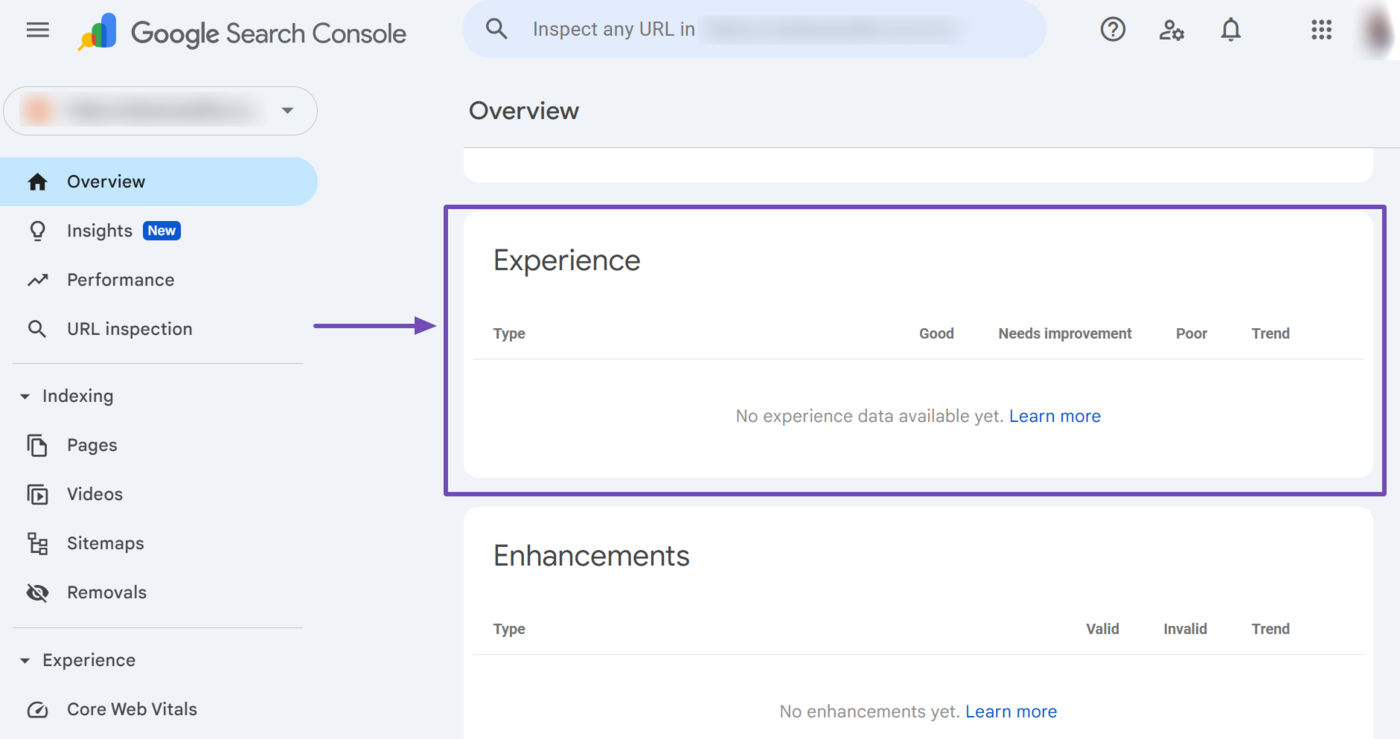Open the URL inspection tool
Screen dimensions: 1400x739
(129, 329)
